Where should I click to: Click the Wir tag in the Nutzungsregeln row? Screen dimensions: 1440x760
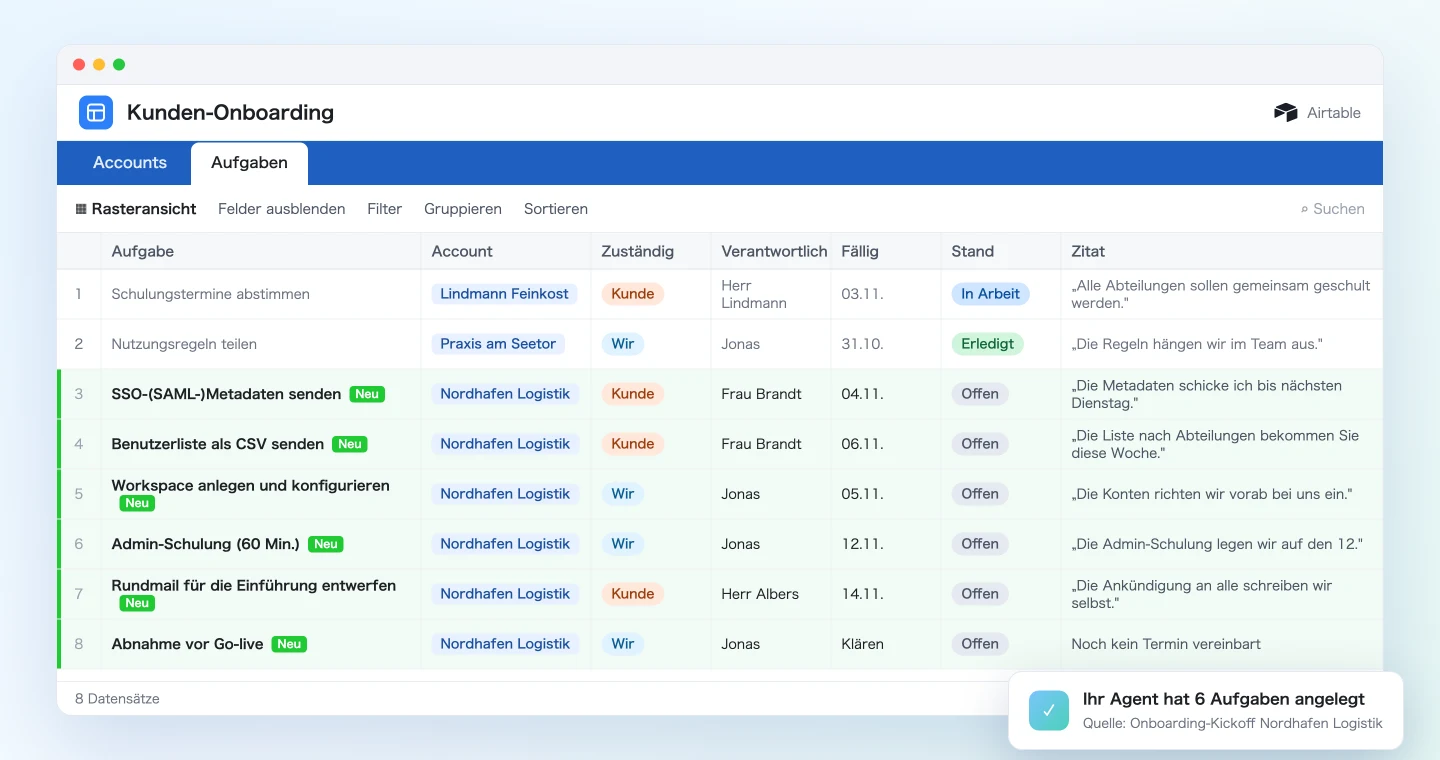pyautogui.click(x=623, y=344)
